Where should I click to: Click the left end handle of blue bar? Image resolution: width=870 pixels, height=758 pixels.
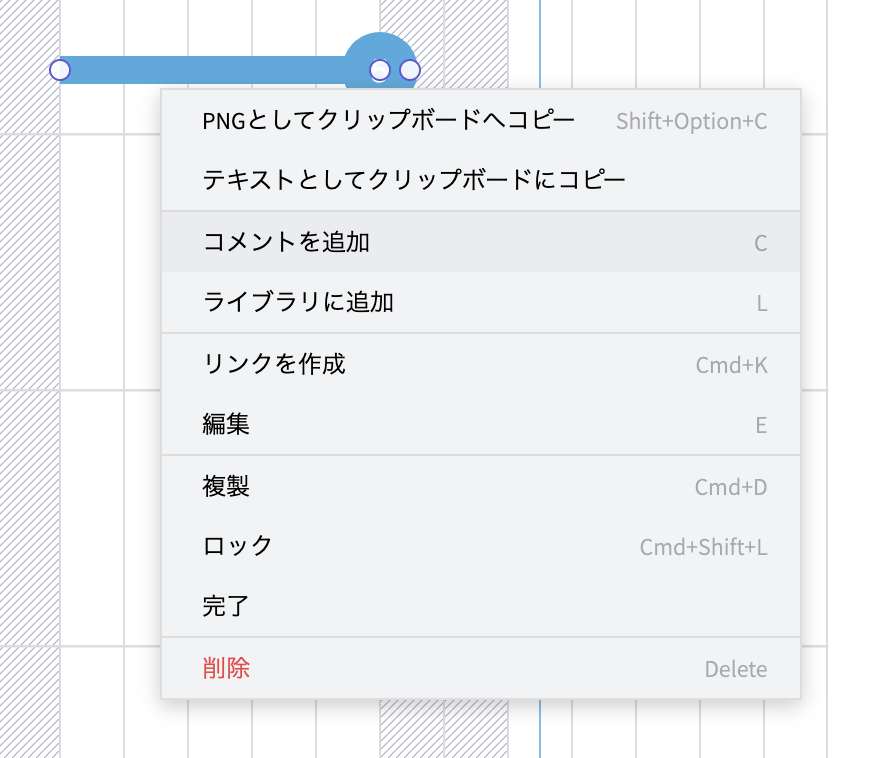click(x=60, y=70)
